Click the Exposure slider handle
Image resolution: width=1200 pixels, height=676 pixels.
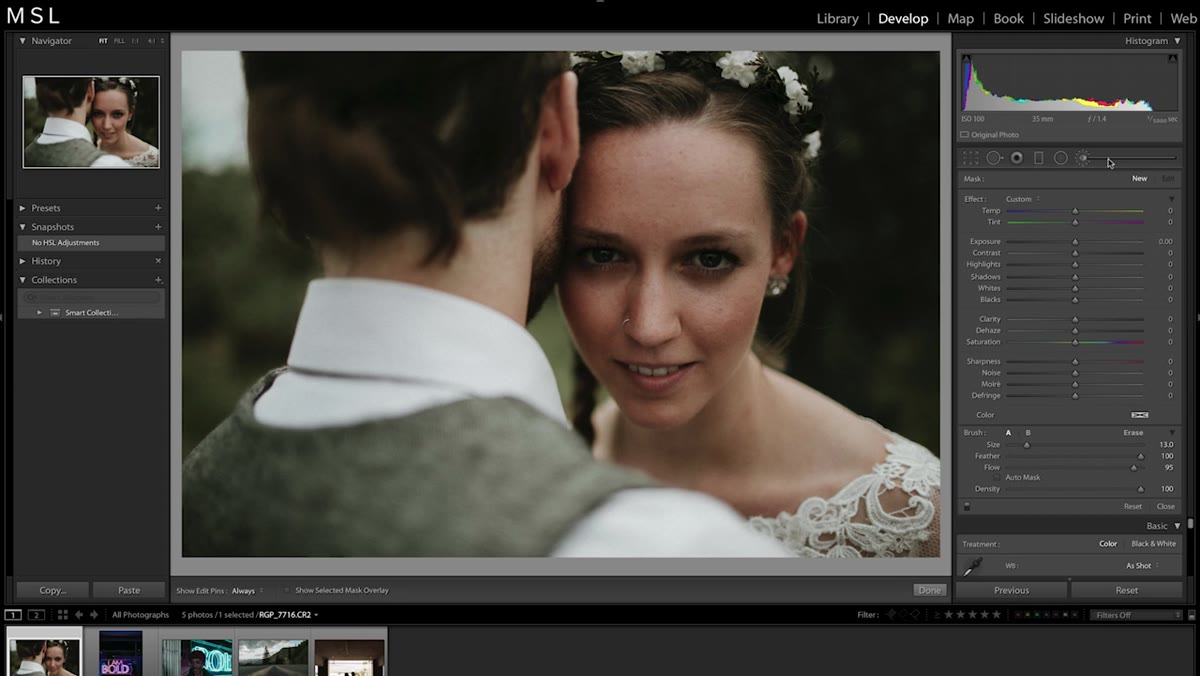click(x=1075, y=242)
